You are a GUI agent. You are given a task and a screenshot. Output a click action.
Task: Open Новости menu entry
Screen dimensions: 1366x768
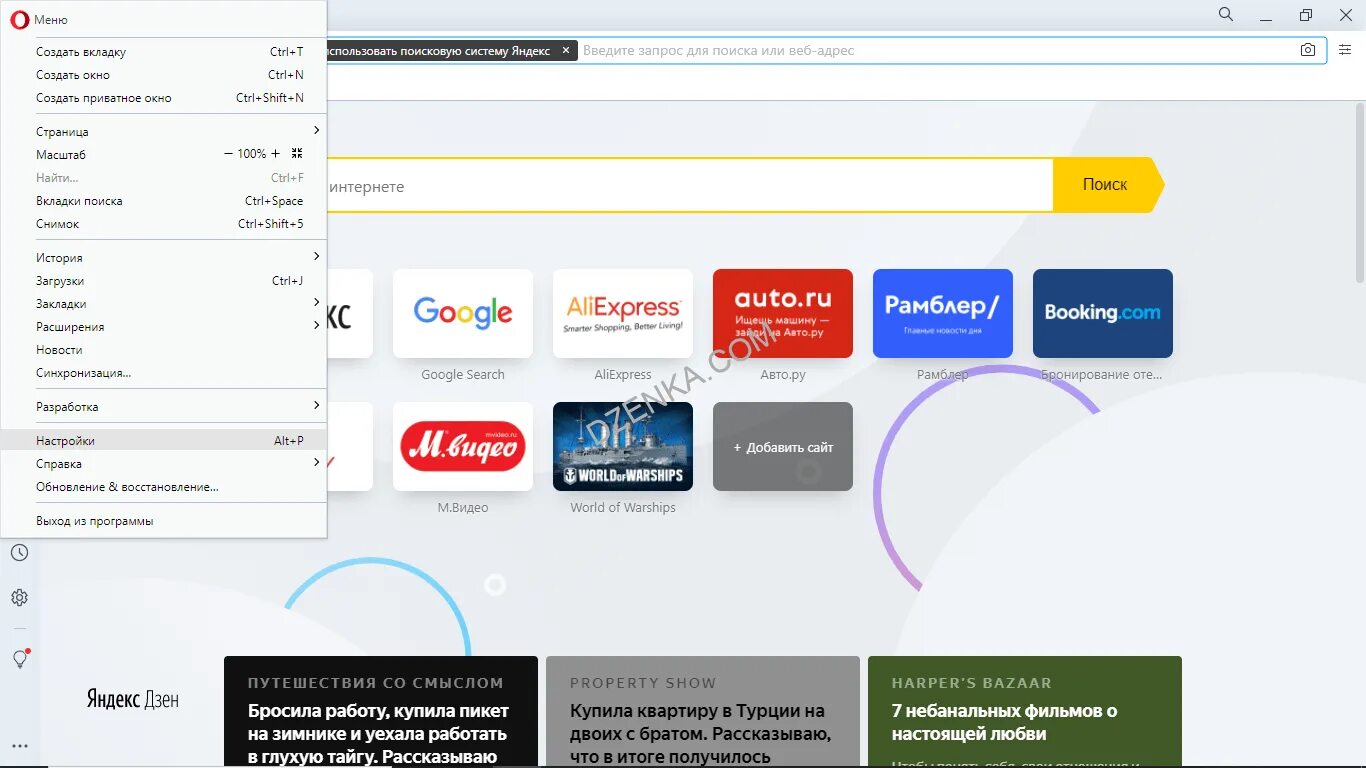[164, 350]
